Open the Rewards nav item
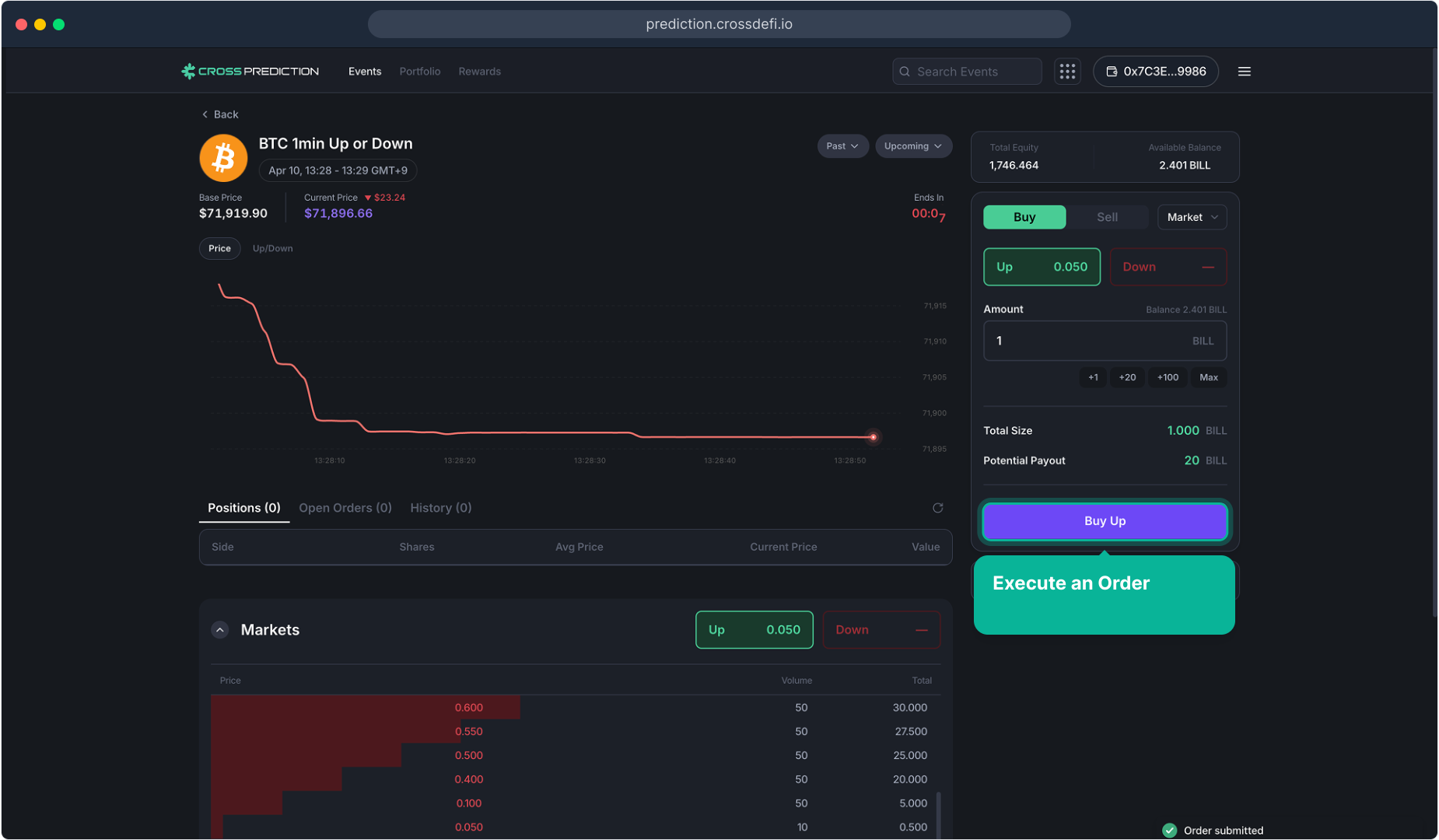 (479, 72)
